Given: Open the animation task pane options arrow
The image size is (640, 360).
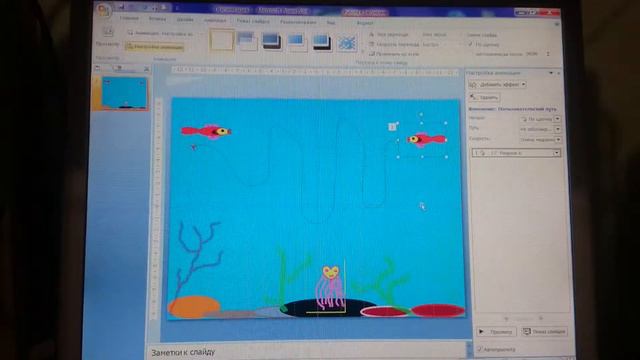Looking at the screenshot, I should pyautogui.click(x=551, y=73).
